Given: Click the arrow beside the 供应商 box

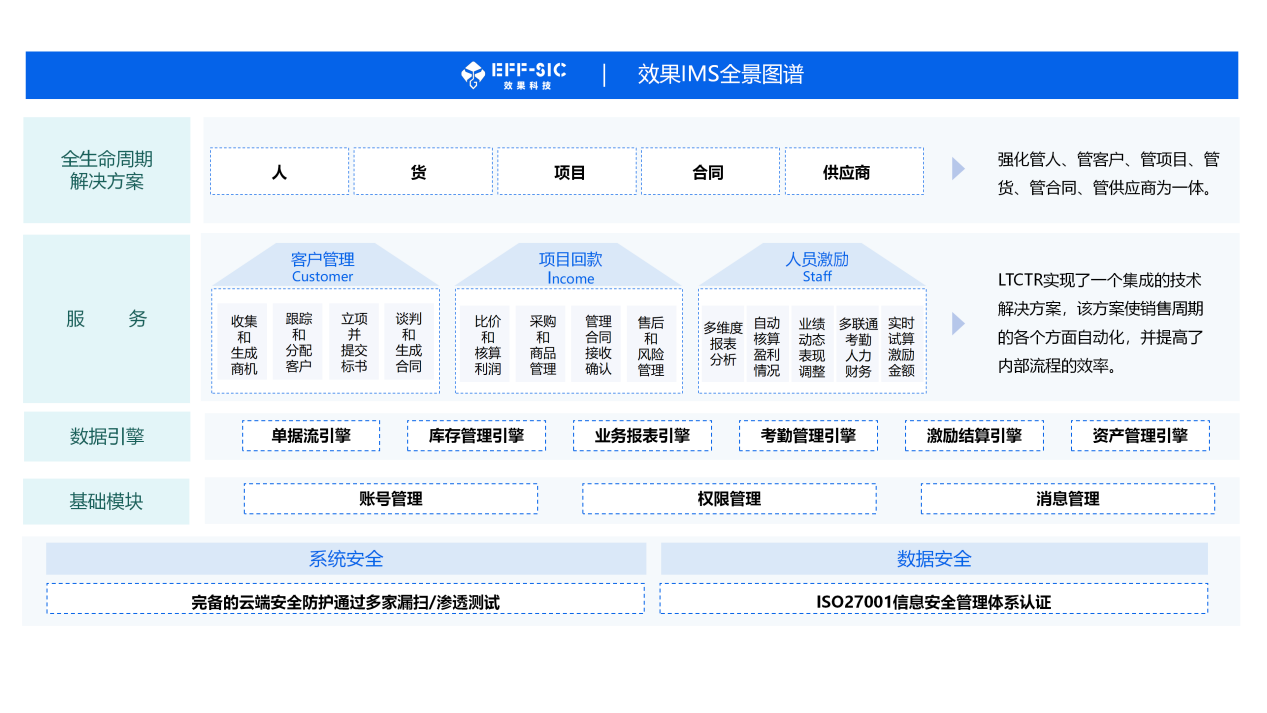Looking at the screenshot, I should (958, 169).
